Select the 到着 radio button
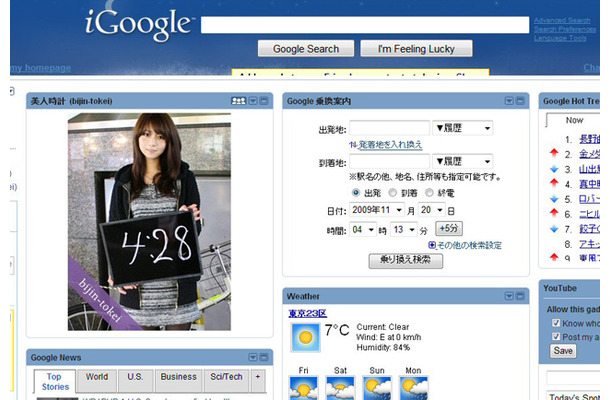The width and height of the screenshot is (610, 400). pos(393,193)
